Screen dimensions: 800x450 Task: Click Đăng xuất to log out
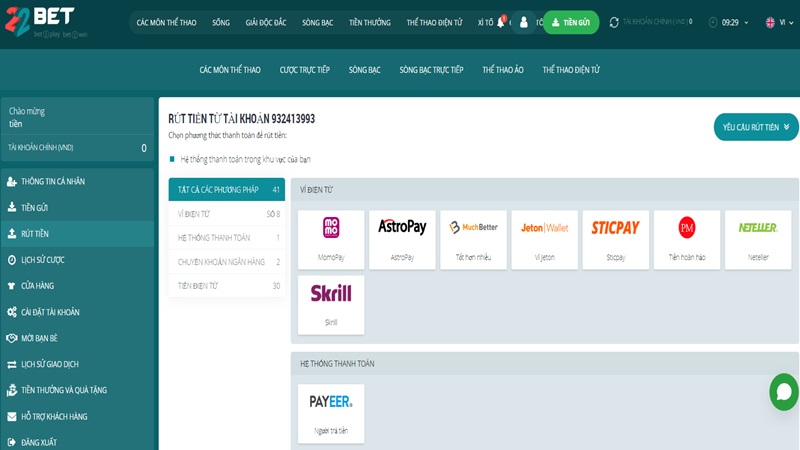(x=77, y=442)
